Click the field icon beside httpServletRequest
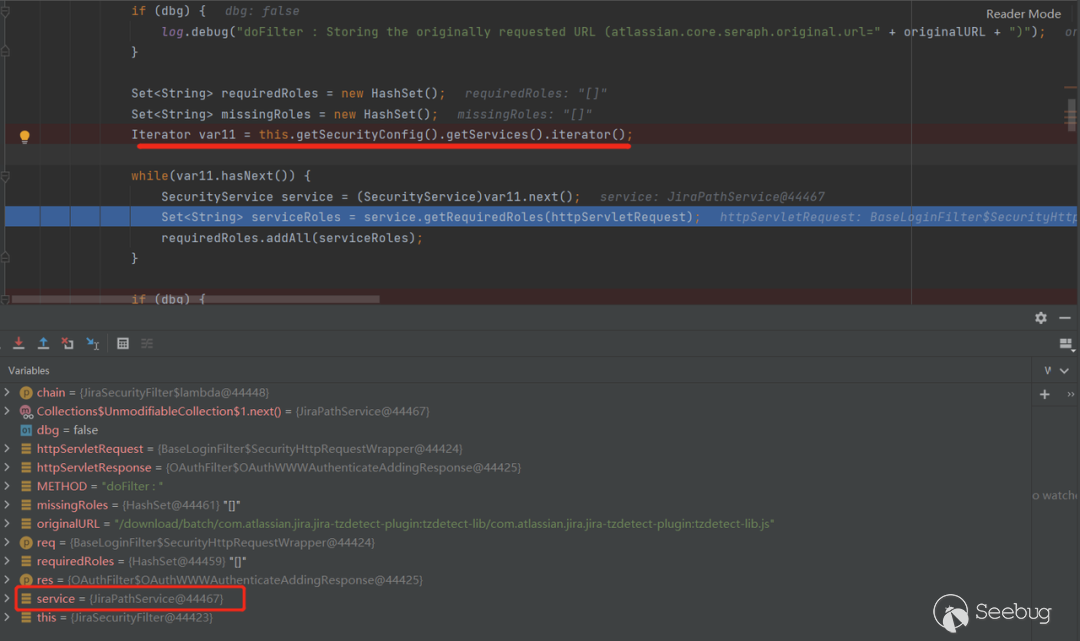The width and height of the screenshot is (1080, 641). 26,448
